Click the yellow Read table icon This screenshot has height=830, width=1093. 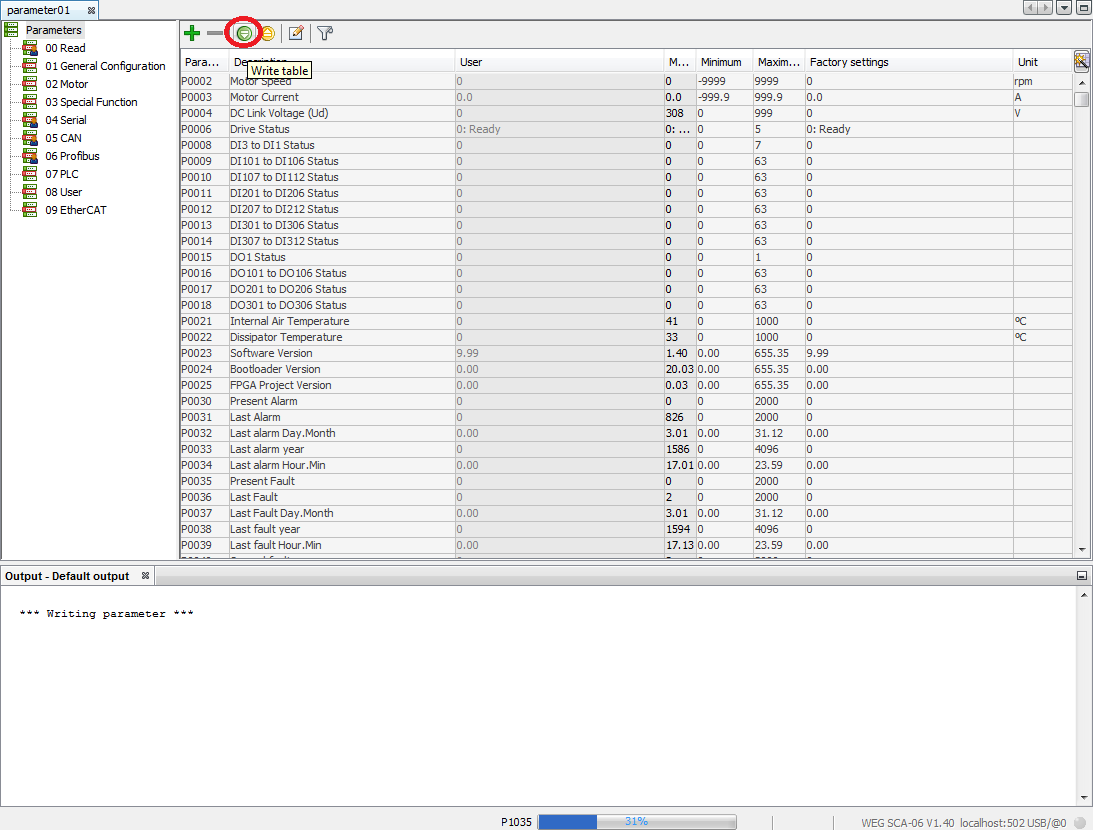(x=267, y=32)
